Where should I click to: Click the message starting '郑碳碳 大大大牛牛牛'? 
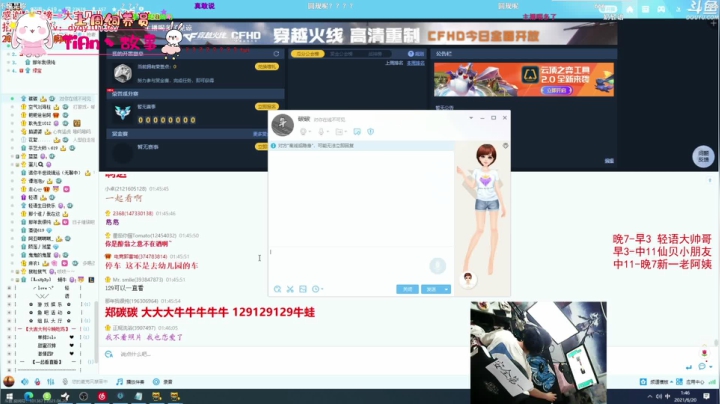(x=210, y=312)
